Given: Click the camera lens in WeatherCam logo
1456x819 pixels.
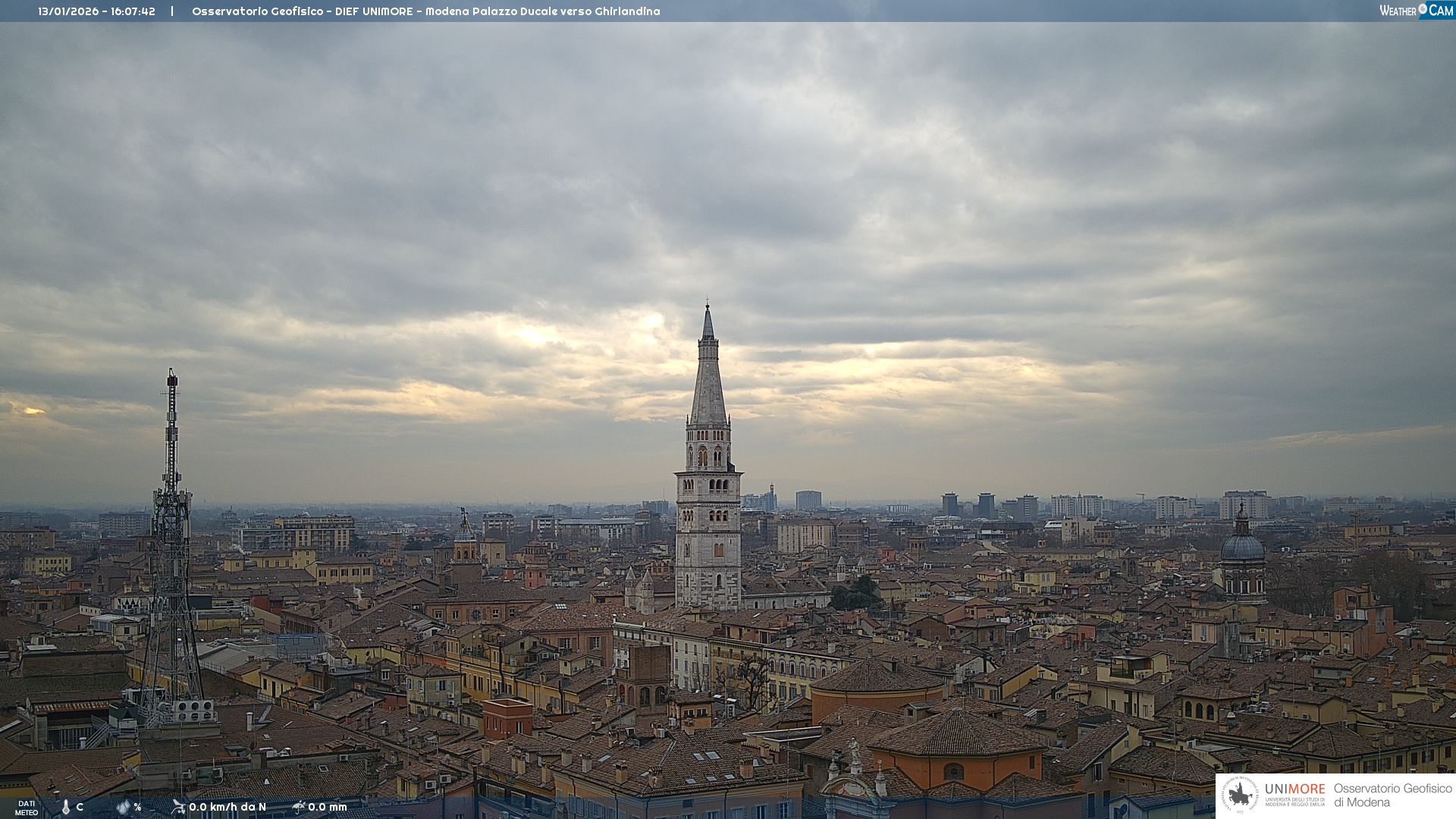Looking at the screenshot, I should click(x=1423, y=9).
